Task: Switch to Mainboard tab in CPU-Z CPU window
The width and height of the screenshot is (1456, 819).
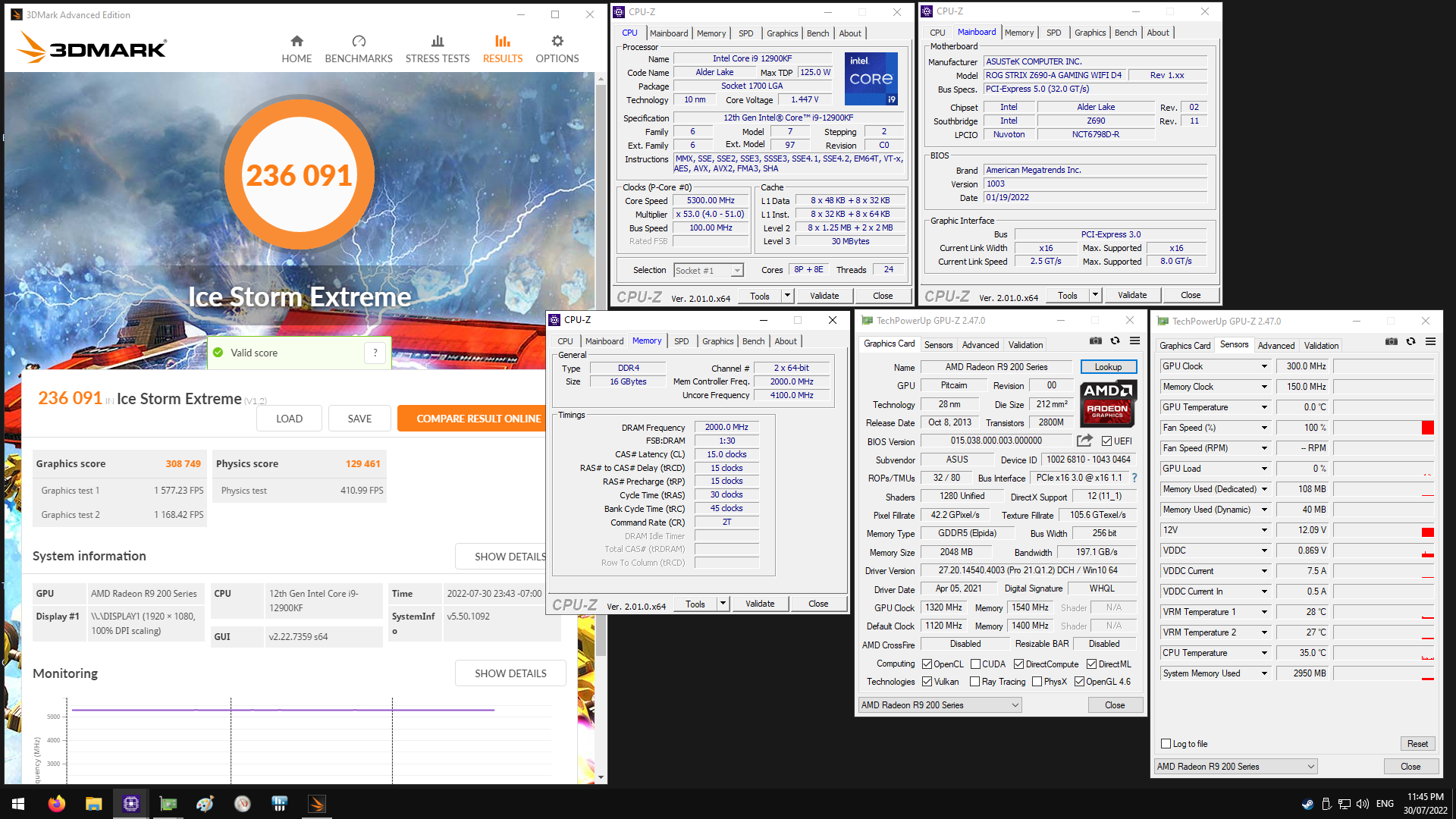Action: click(669, 33)
